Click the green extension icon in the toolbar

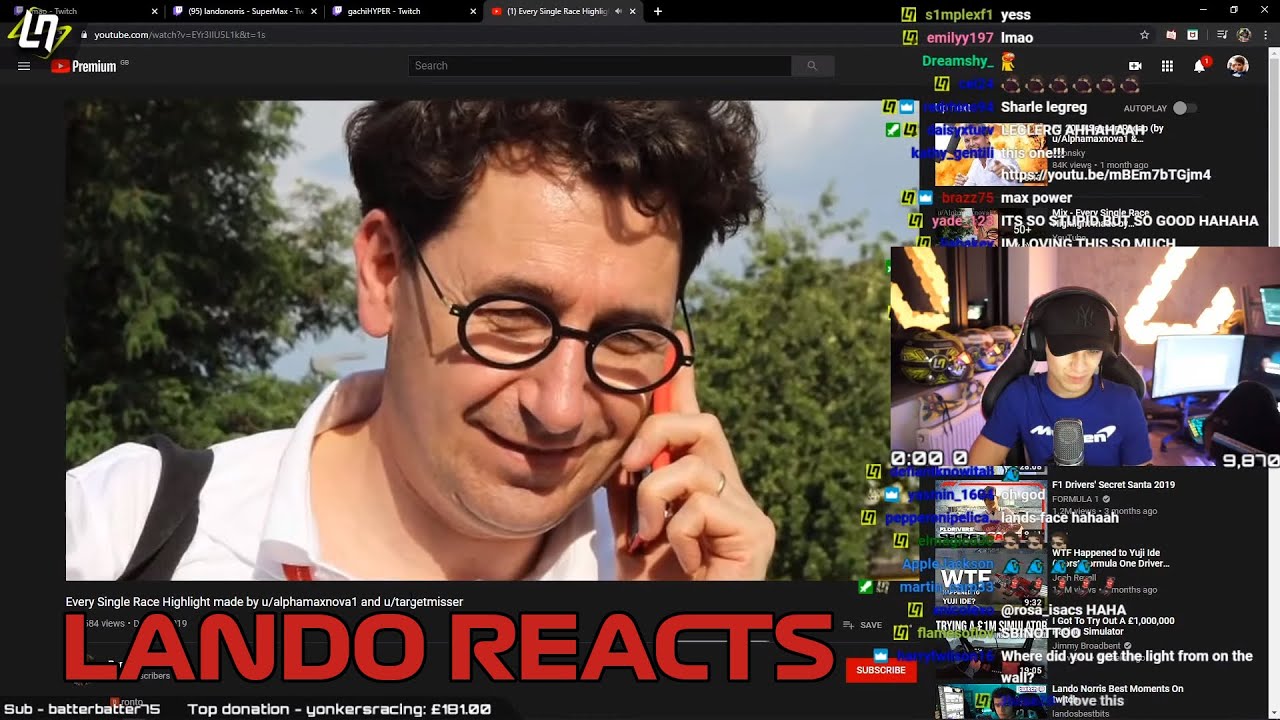[x=1192, y=35]
